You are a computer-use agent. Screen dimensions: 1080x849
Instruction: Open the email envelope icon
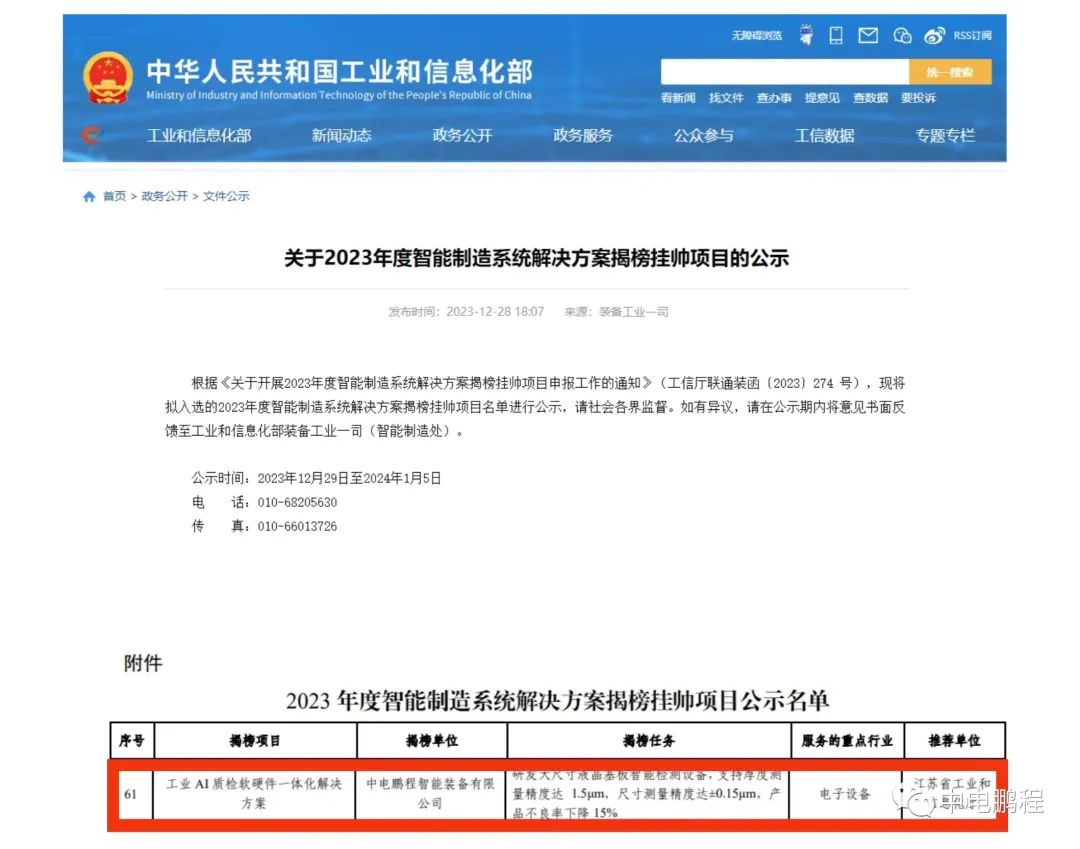coord(868,33)
